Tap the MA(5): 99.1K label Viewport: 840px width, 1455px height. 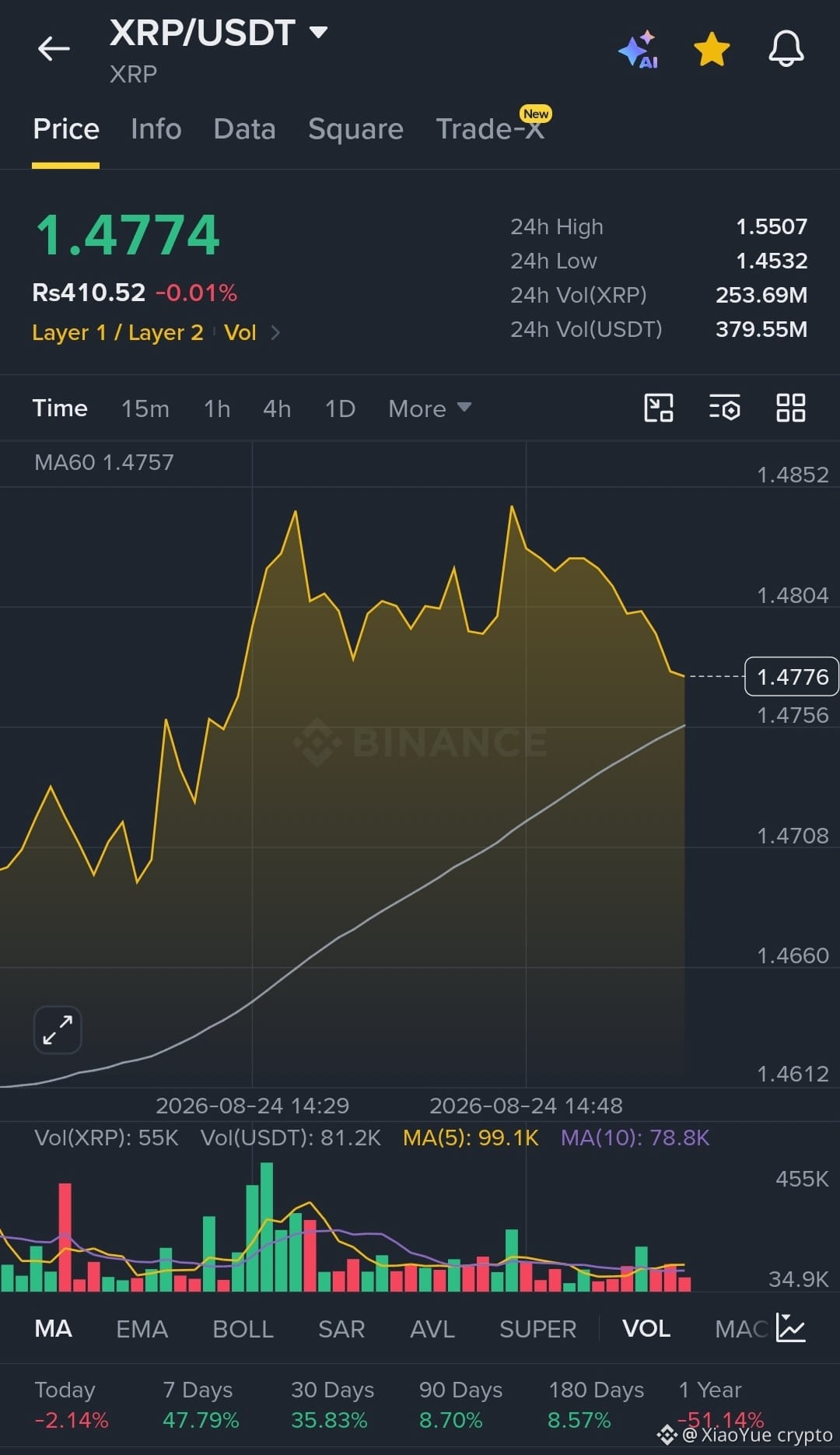(471, 1138)
